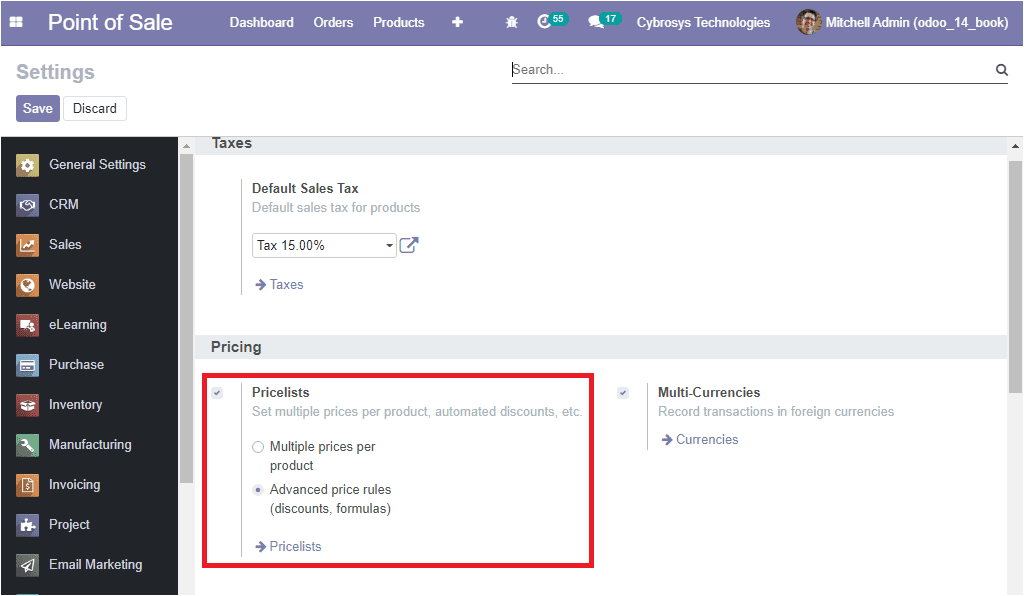Open the Default Sales Tax dropdown
Viewport: 1024px width, 596px height.
(324, 245)
